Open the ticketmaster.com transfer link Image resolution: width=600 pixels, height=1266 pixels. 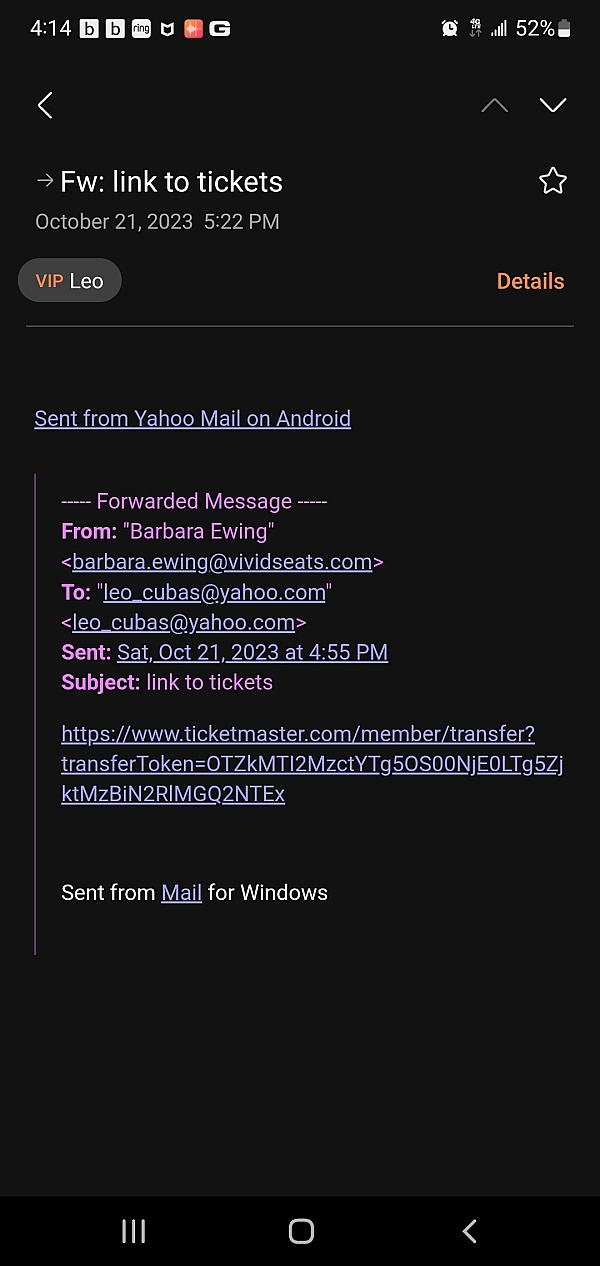(312, 764)
